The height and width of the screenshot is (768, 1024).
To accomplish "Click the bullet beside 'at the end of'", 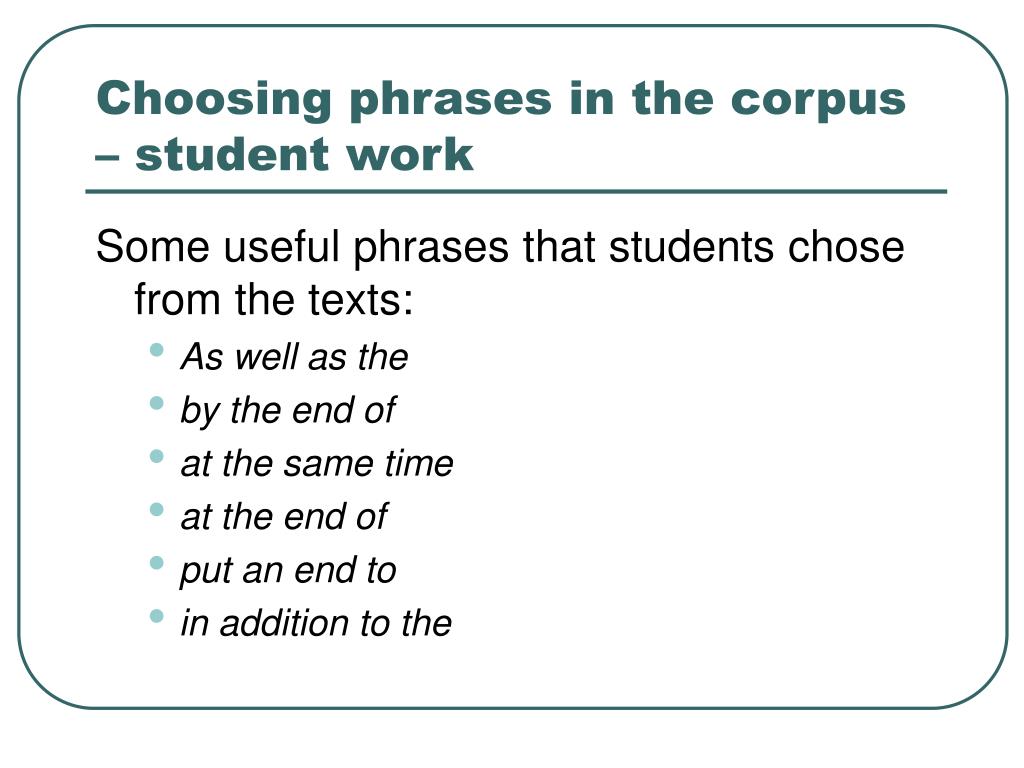I will (x=156, y=509).
